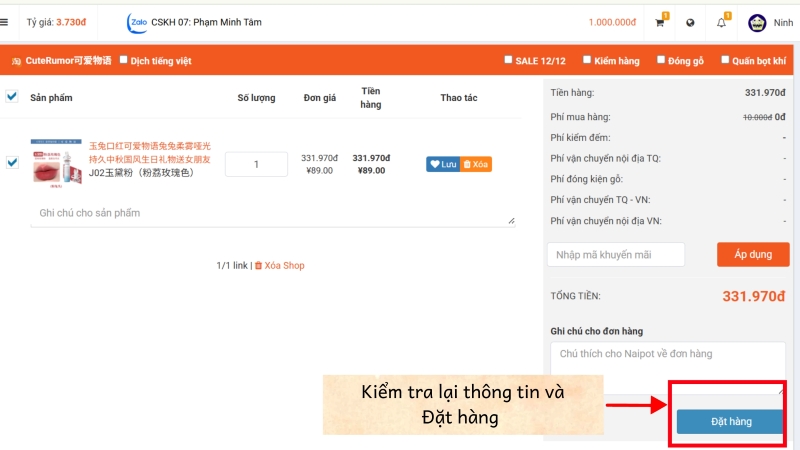Toggle select-all Sản phẩm checkbox
The height and width of the screenshot is (450, 800).
[x=12, y=96]
